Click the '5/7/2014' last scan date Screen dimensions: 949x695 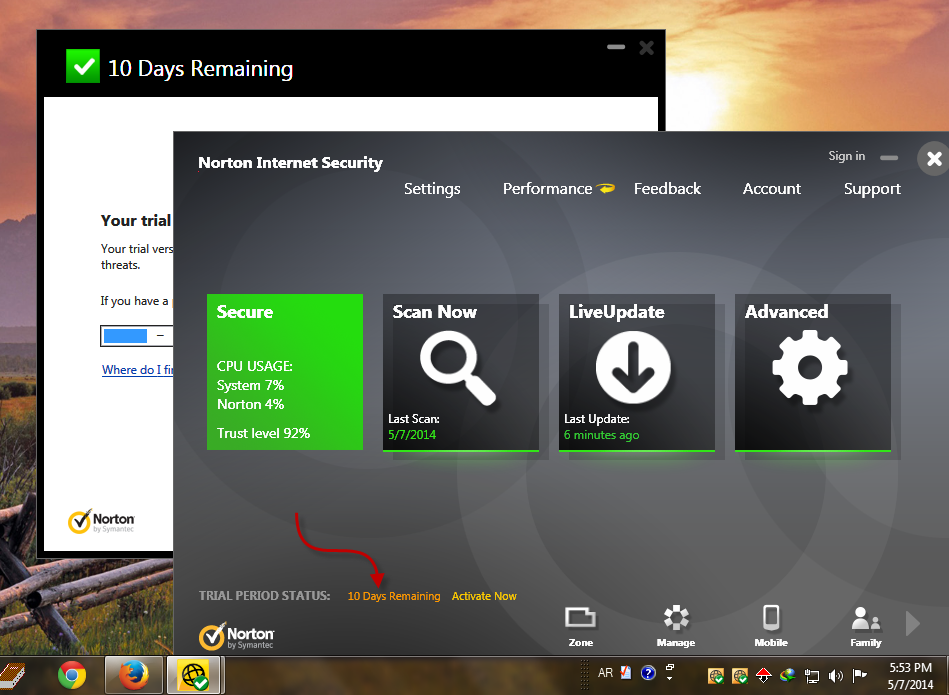point(412,435)
